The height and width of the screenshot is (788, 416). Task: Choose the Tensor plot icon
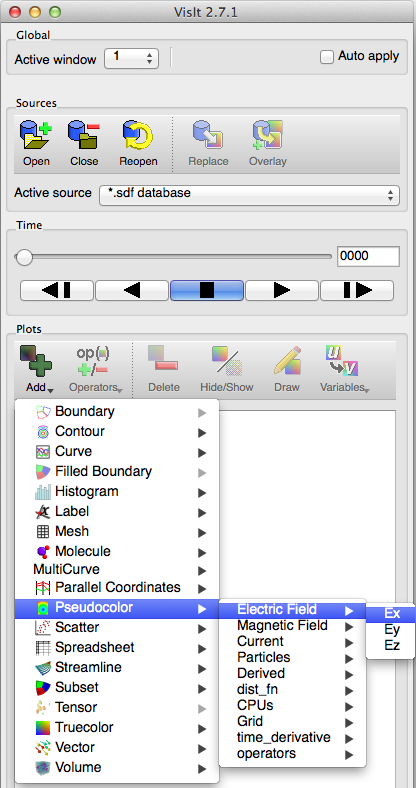43,708
